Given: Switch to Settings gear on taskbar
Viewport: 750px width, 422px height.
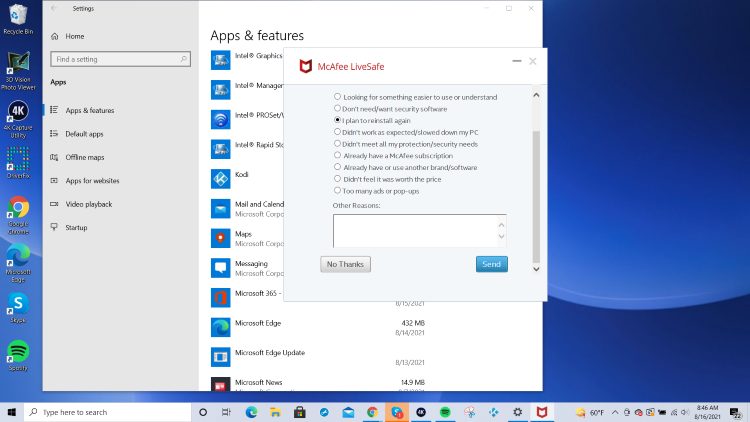Looking at the screenshot, I should click(x=518, y=412).
